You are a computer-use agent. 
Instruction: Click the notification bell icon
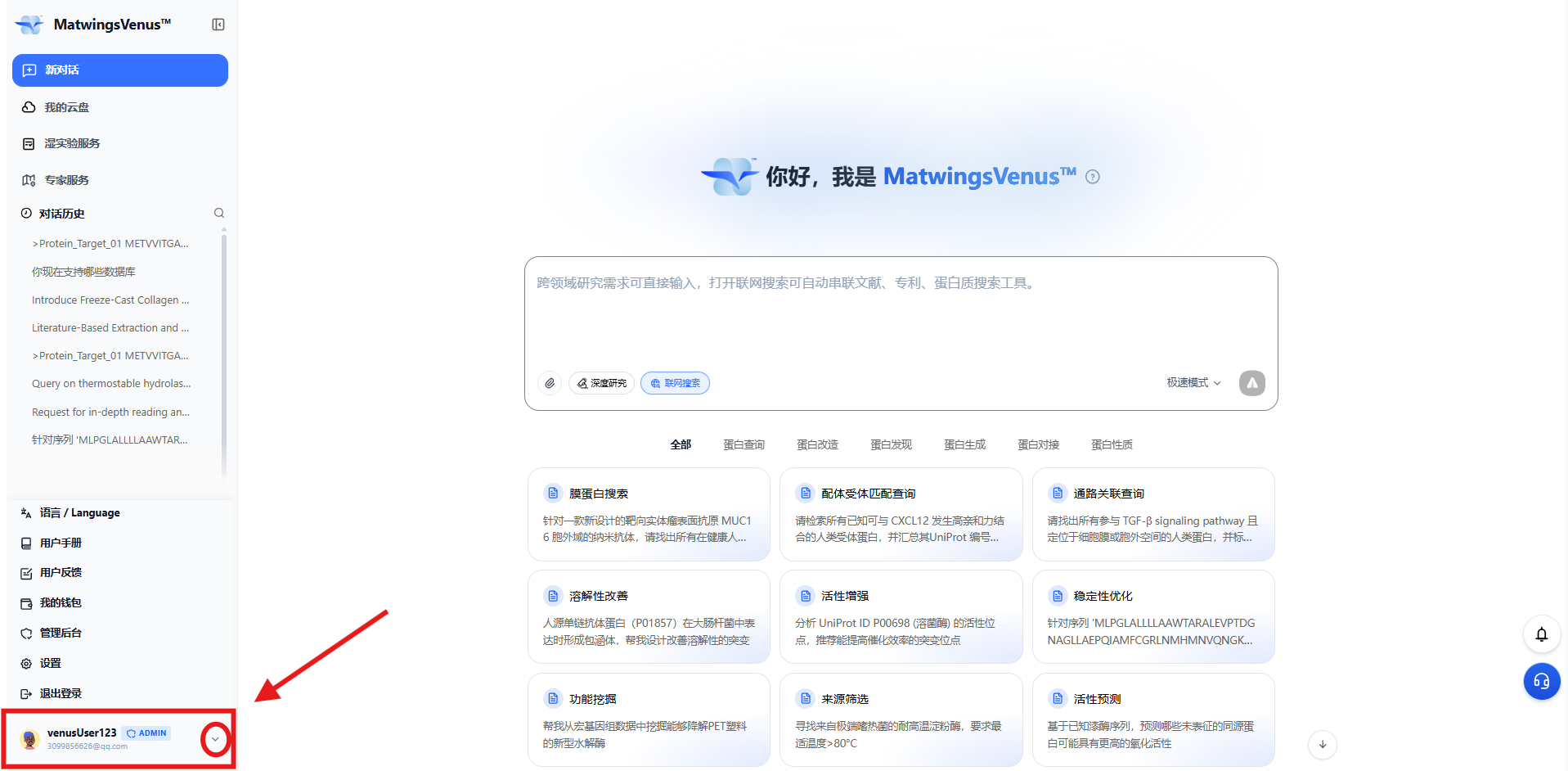(x=1542, y=634)
